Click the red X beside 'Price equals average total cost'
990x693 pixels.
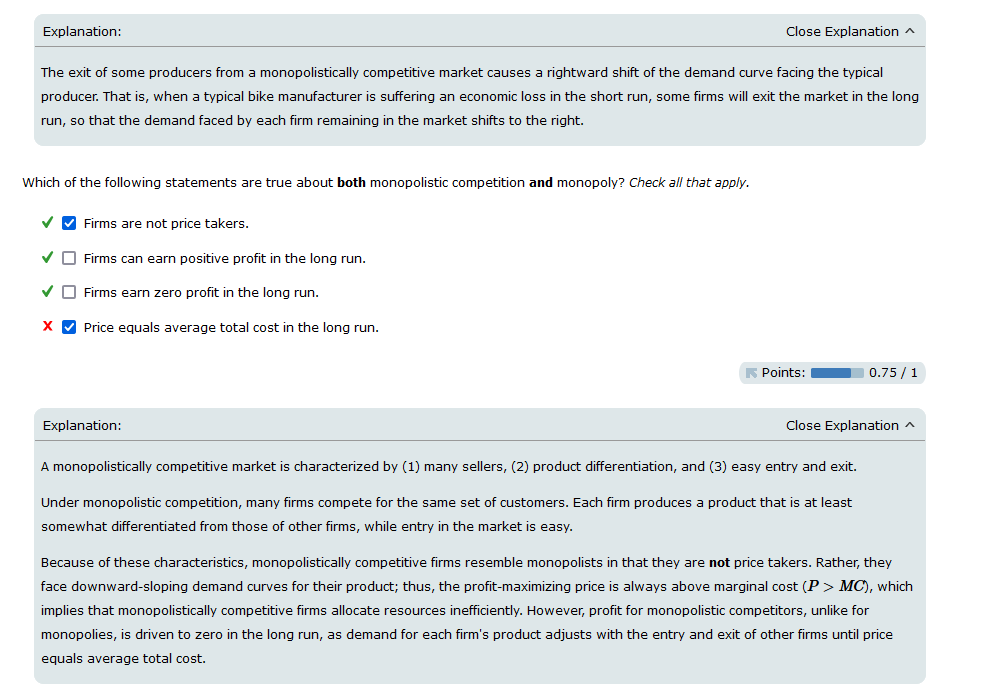pos(46,326)
